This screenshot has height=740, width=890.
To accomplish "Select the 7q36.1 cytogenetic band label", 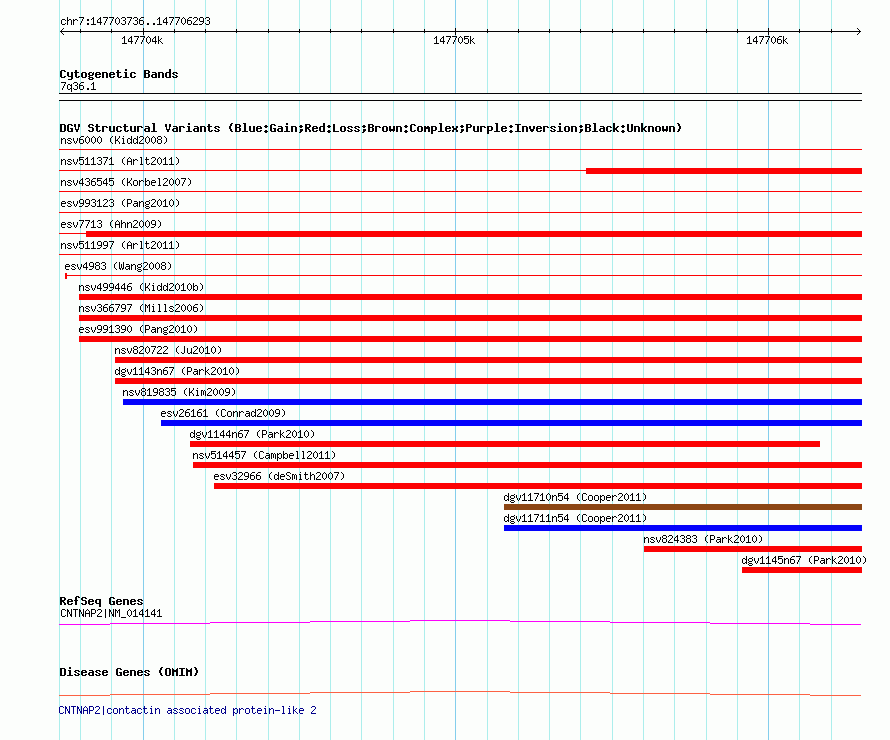I will click(78, 87).
